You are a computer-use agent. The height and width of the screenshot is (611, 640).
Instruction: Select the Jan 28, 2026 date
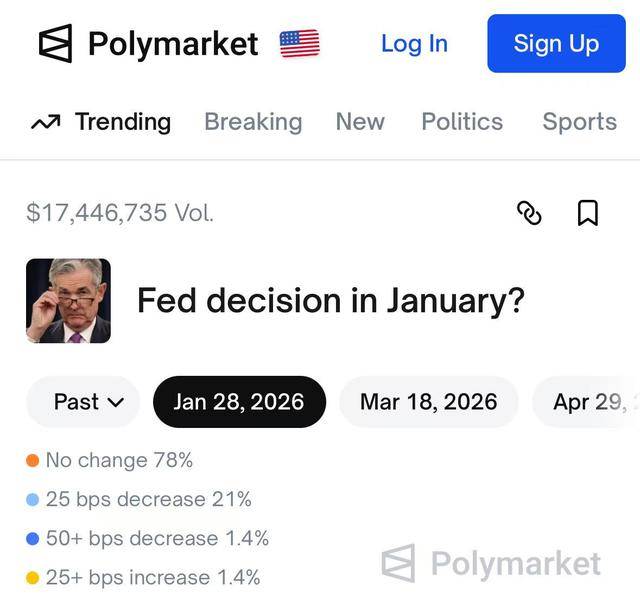point(239,402)
